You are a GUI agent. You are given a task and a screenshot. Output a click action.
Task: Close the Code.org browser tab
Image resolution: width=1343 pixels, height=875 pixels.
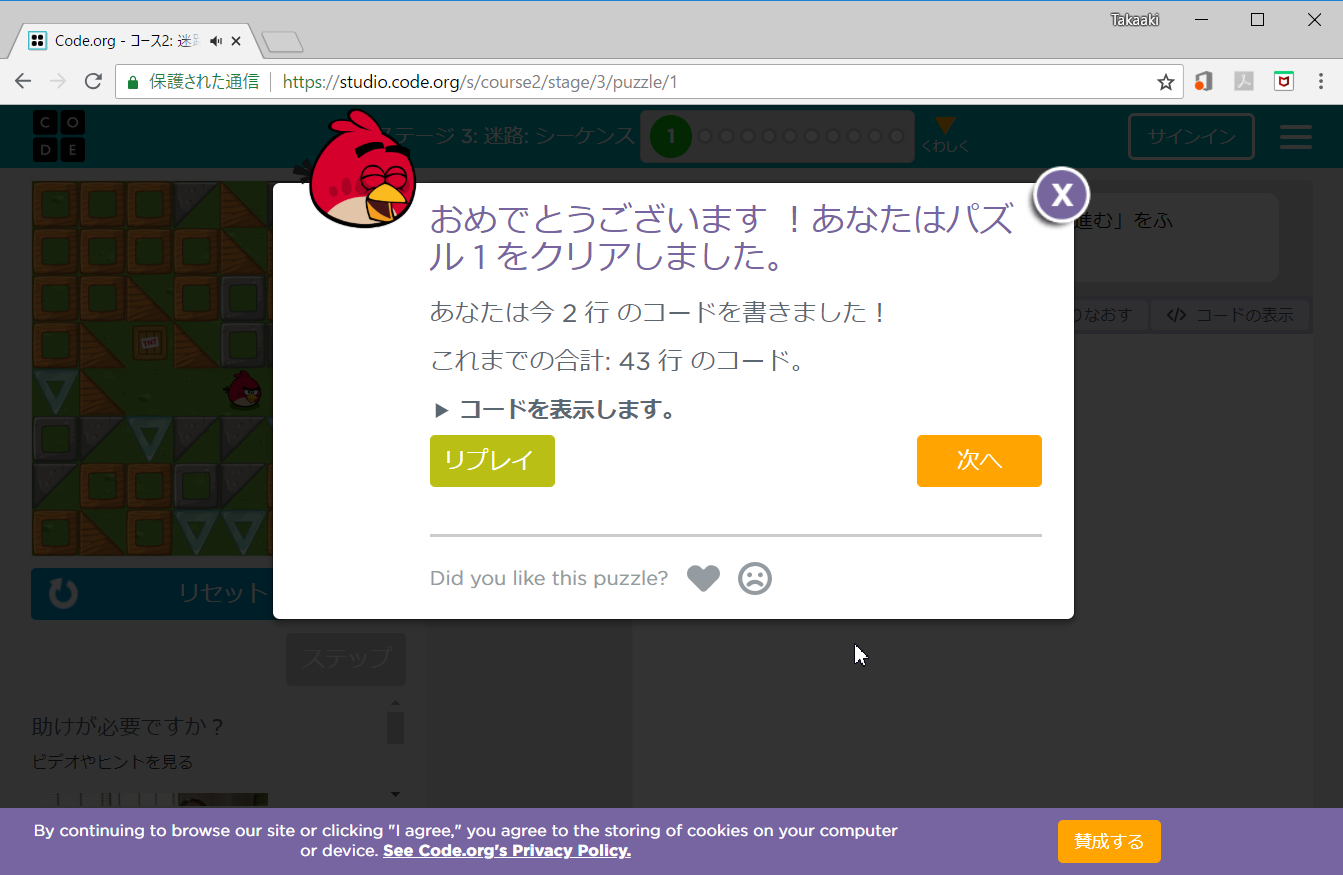tap(236, 41)
